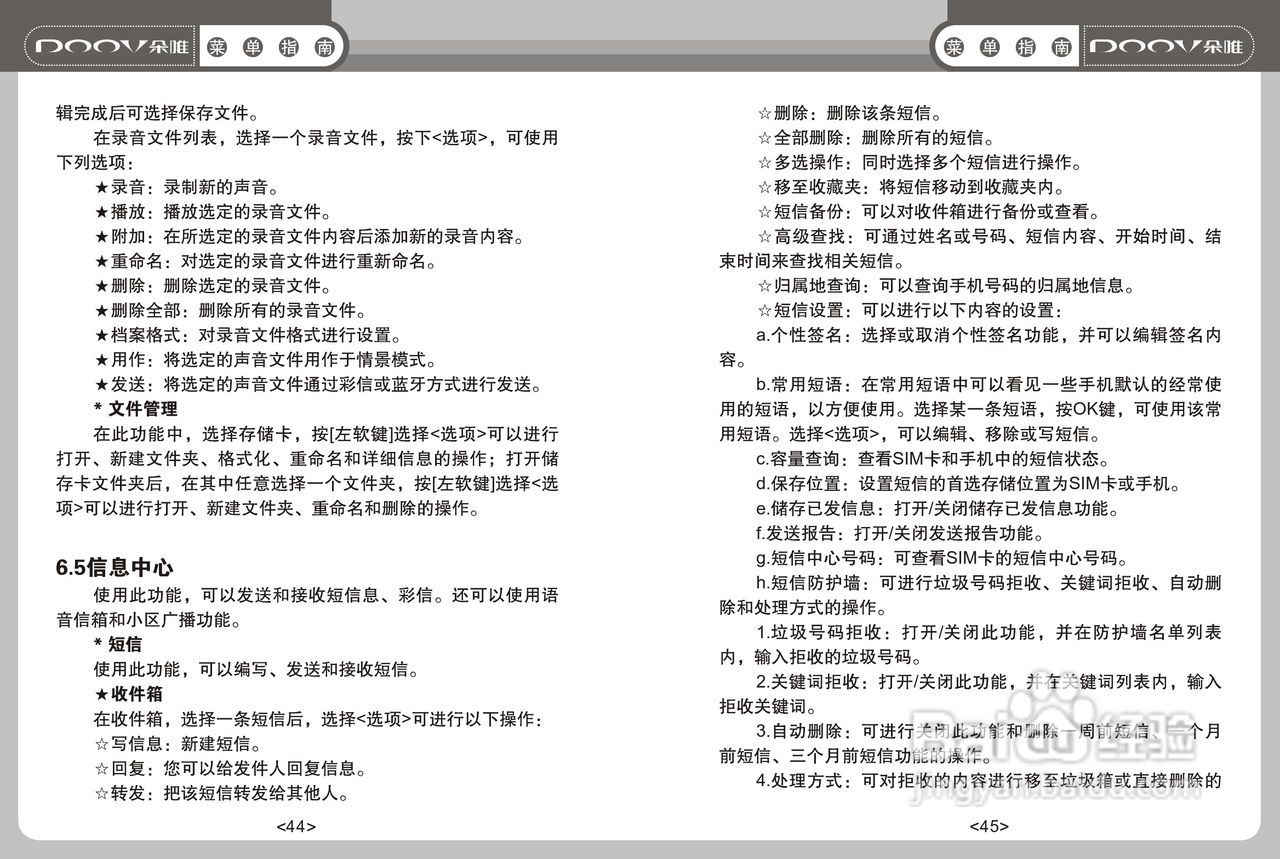This screenshot has height=859, width=1280.
Task: Click the 2.关键词拒收 item
Action: [x=970, y=694]
